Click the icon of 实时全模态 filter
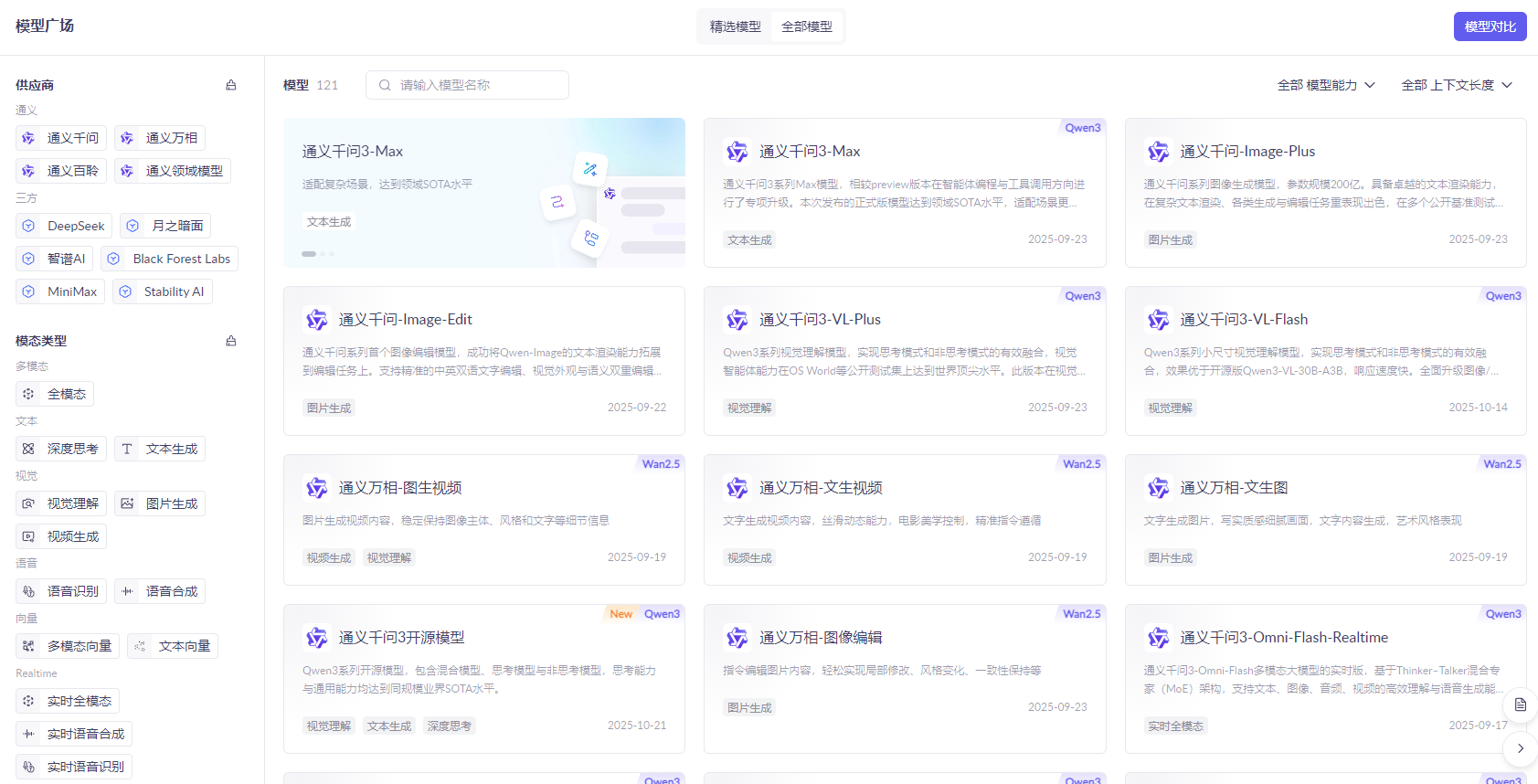1538x784 pixels. 28,701
